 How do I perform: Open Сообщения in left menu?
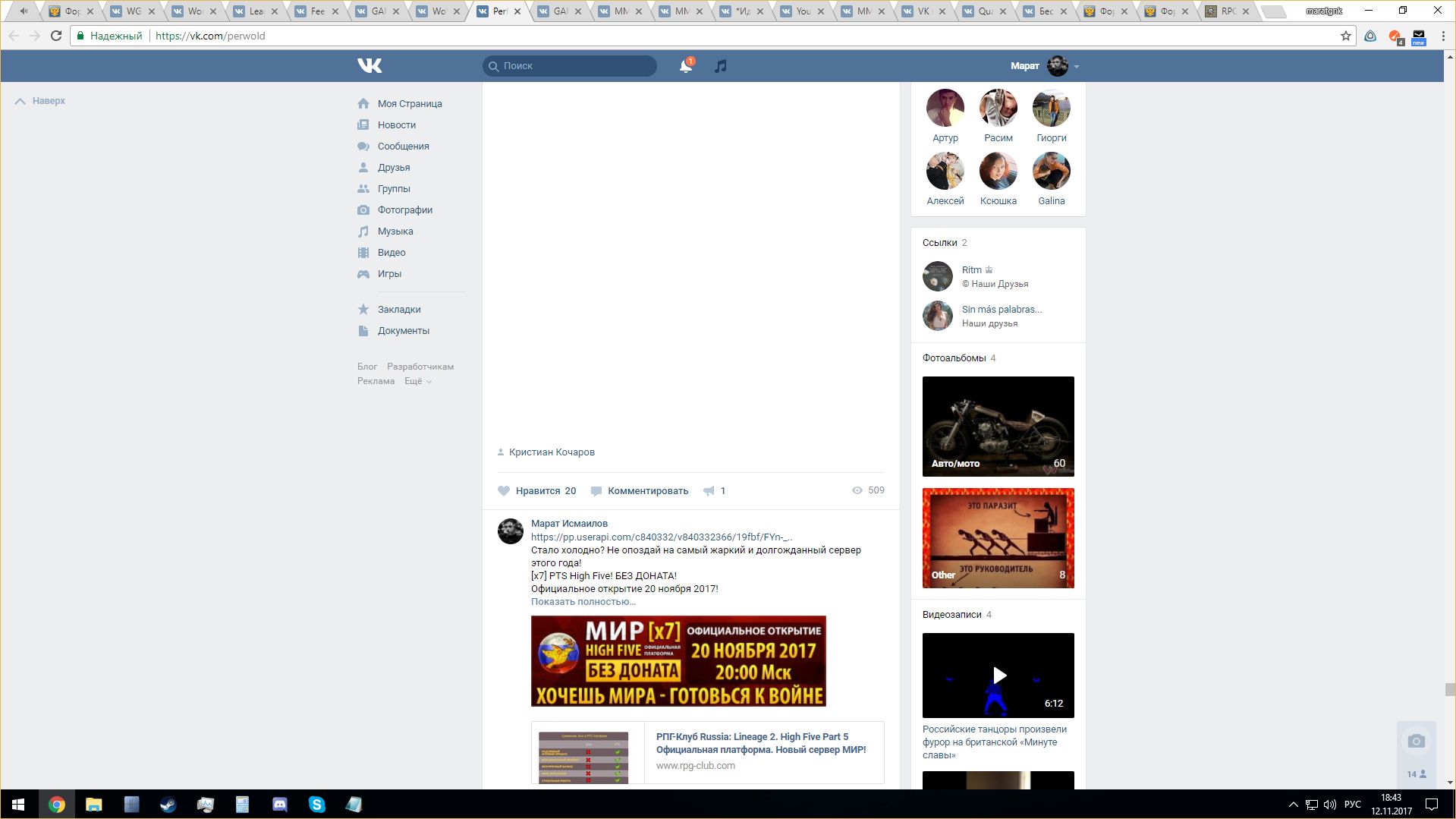pyautogui.click(x=403, y=146)
